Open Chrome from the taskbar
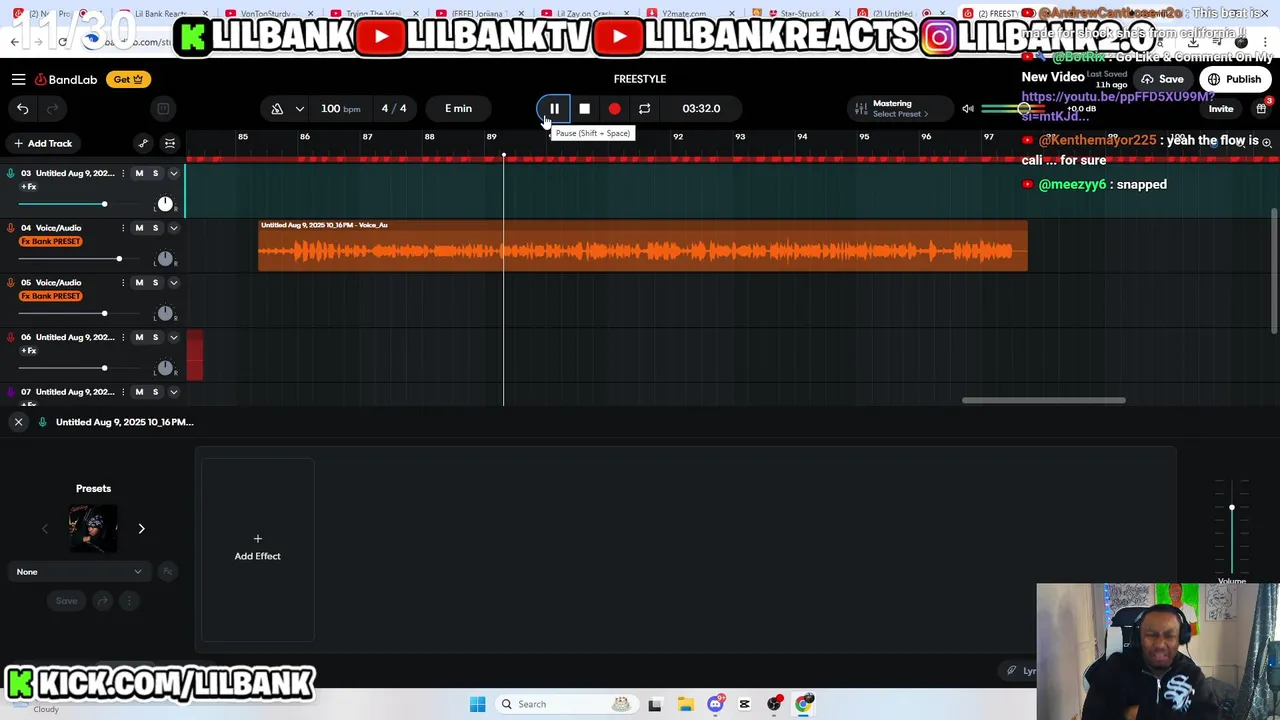Screen dimensions: 1280x720 pos(803,704)
